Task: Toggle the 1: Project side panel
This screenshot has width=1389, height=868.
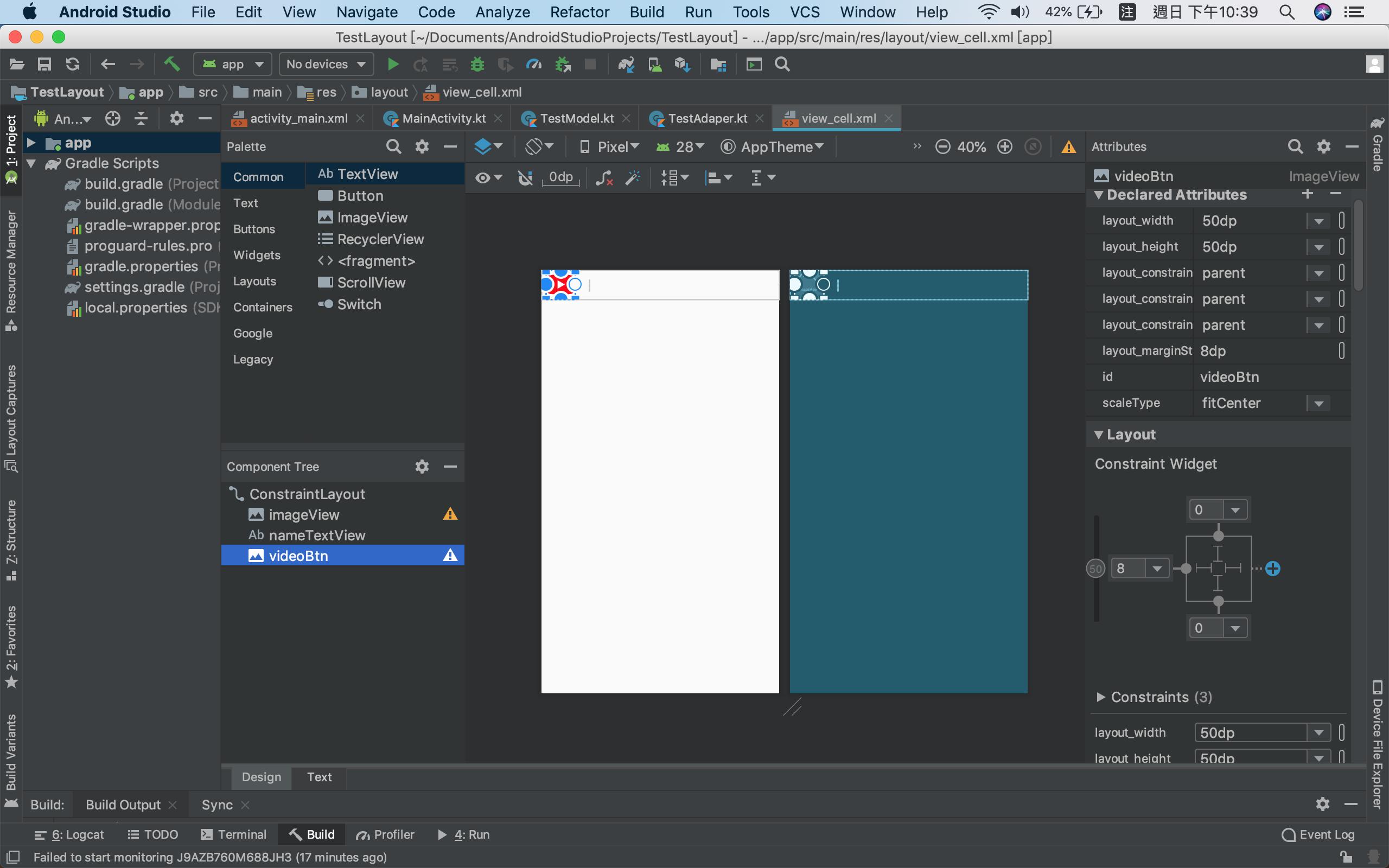Action: point(11,149)
